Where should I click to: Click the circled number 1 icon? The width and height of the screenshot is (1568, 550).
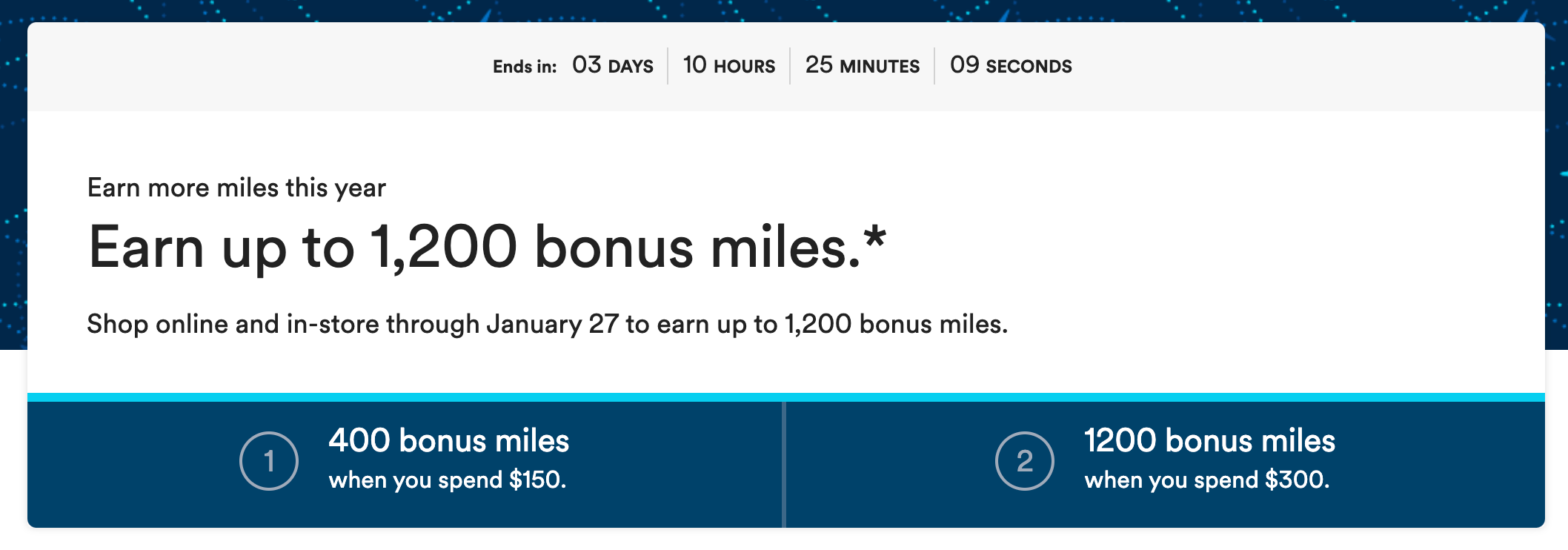[x=269, y=461]
